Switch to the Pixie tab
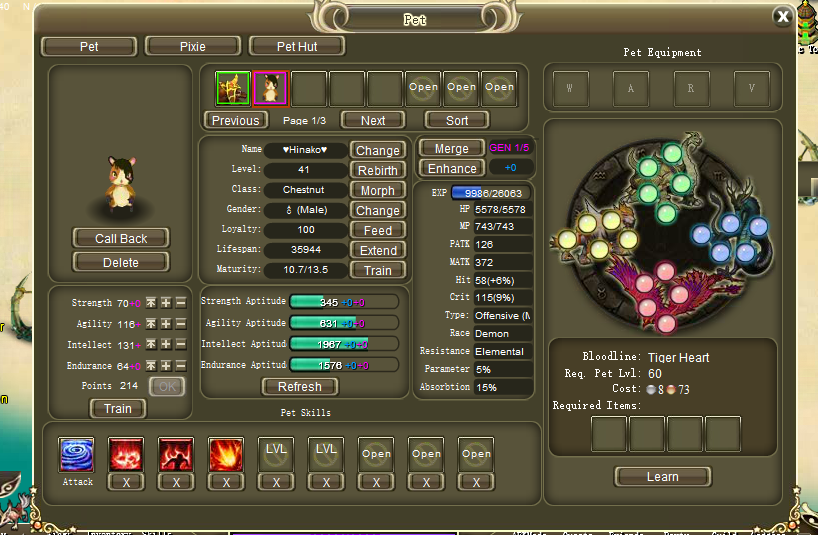 192,46
